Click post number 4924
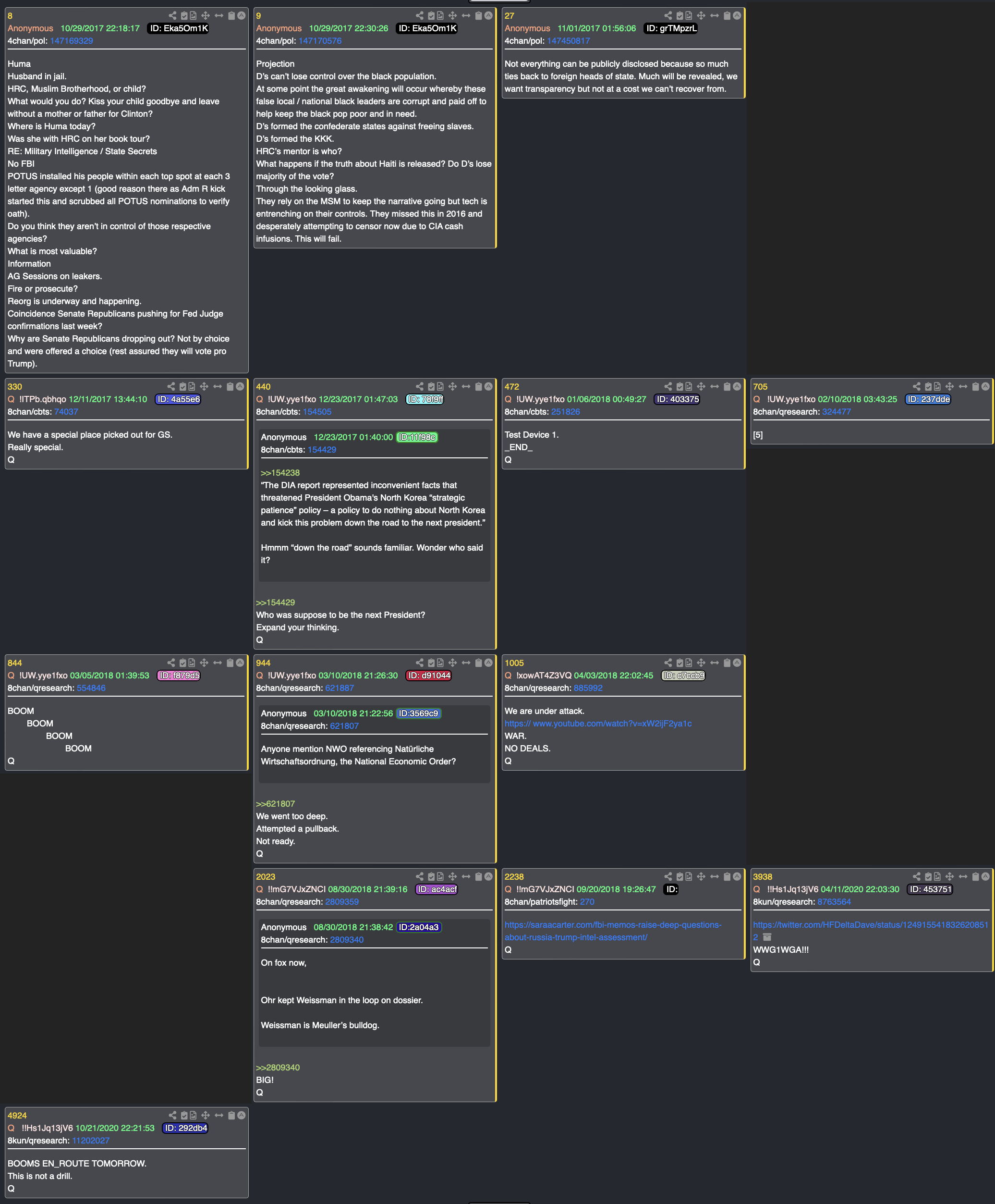Viewport: 995px width, 1204px height. pos(17,1115)
